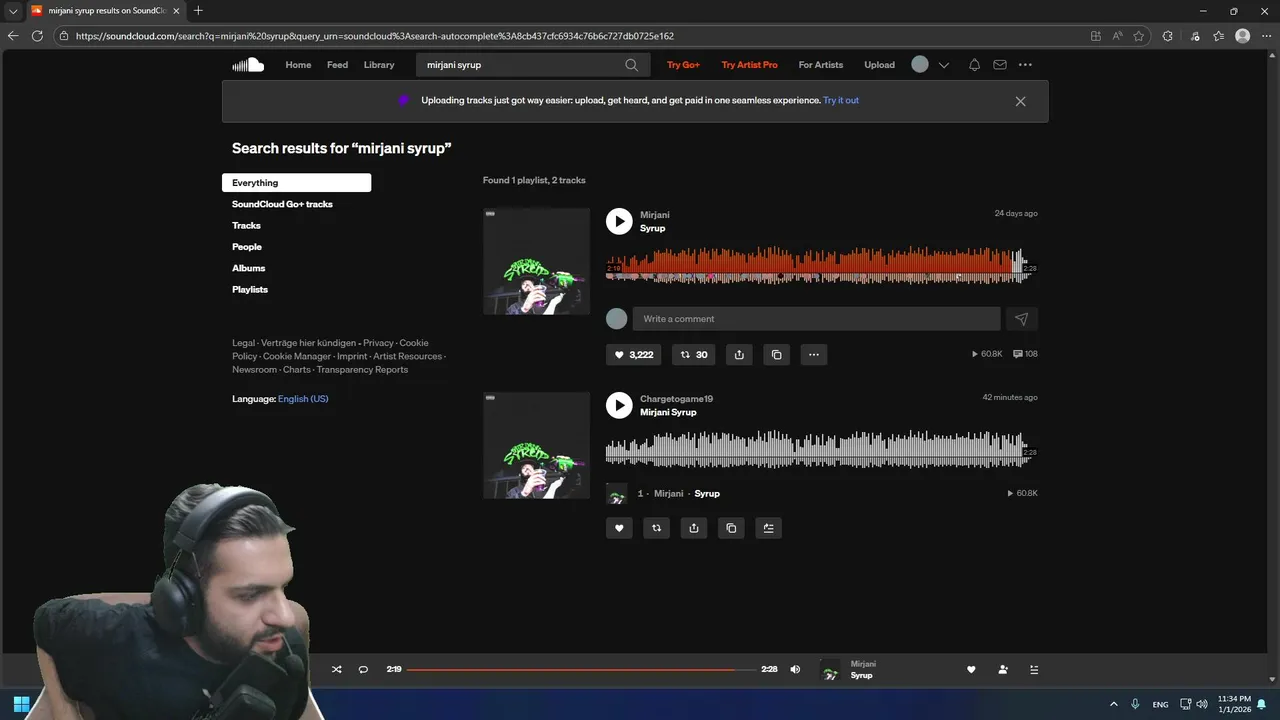Show hidden system tray icons chevron
The width and height of the screenshot is (1280, 720).
click(x=1113, y=704)
